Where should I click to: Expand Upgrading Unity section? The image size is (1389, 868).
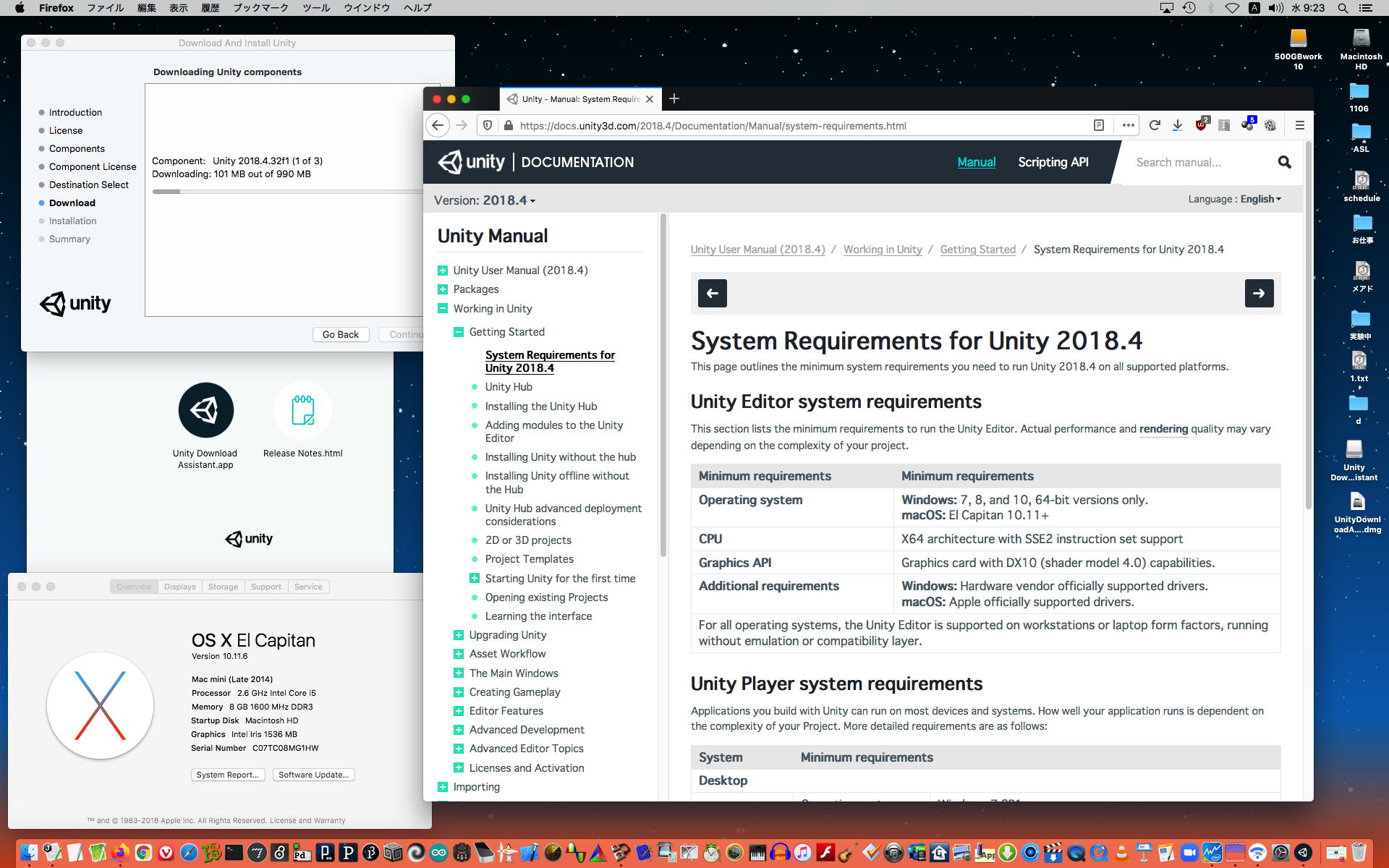458,635
